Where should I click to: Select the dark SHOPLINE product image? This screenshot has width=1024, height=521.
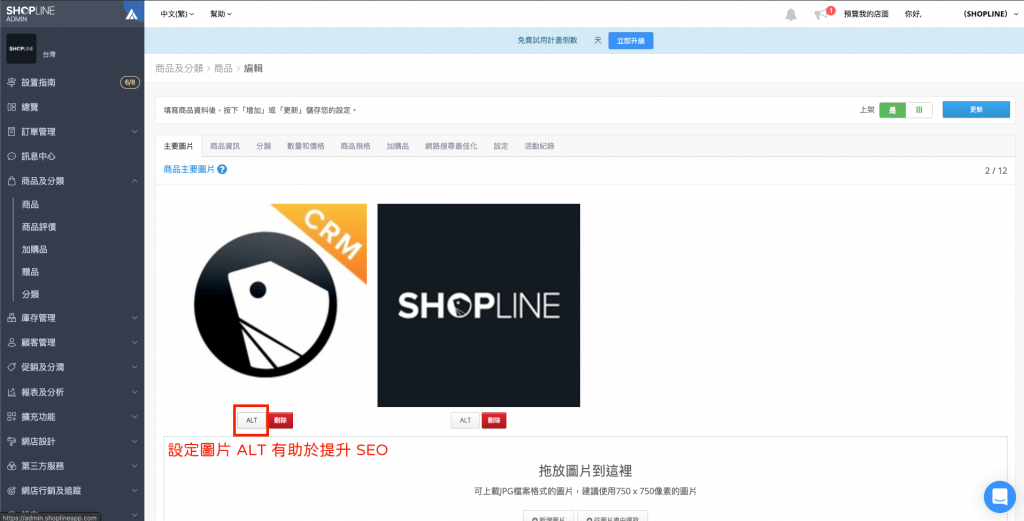pyautogui.click(x=479, y=305)
